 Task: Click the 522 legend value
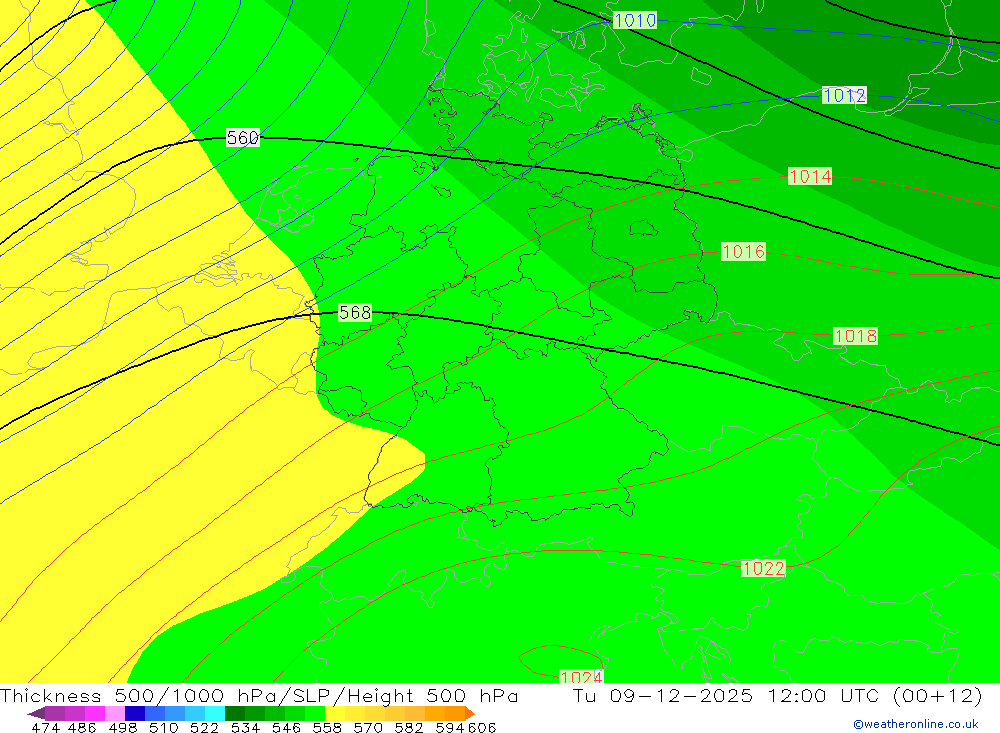(204, 727)
